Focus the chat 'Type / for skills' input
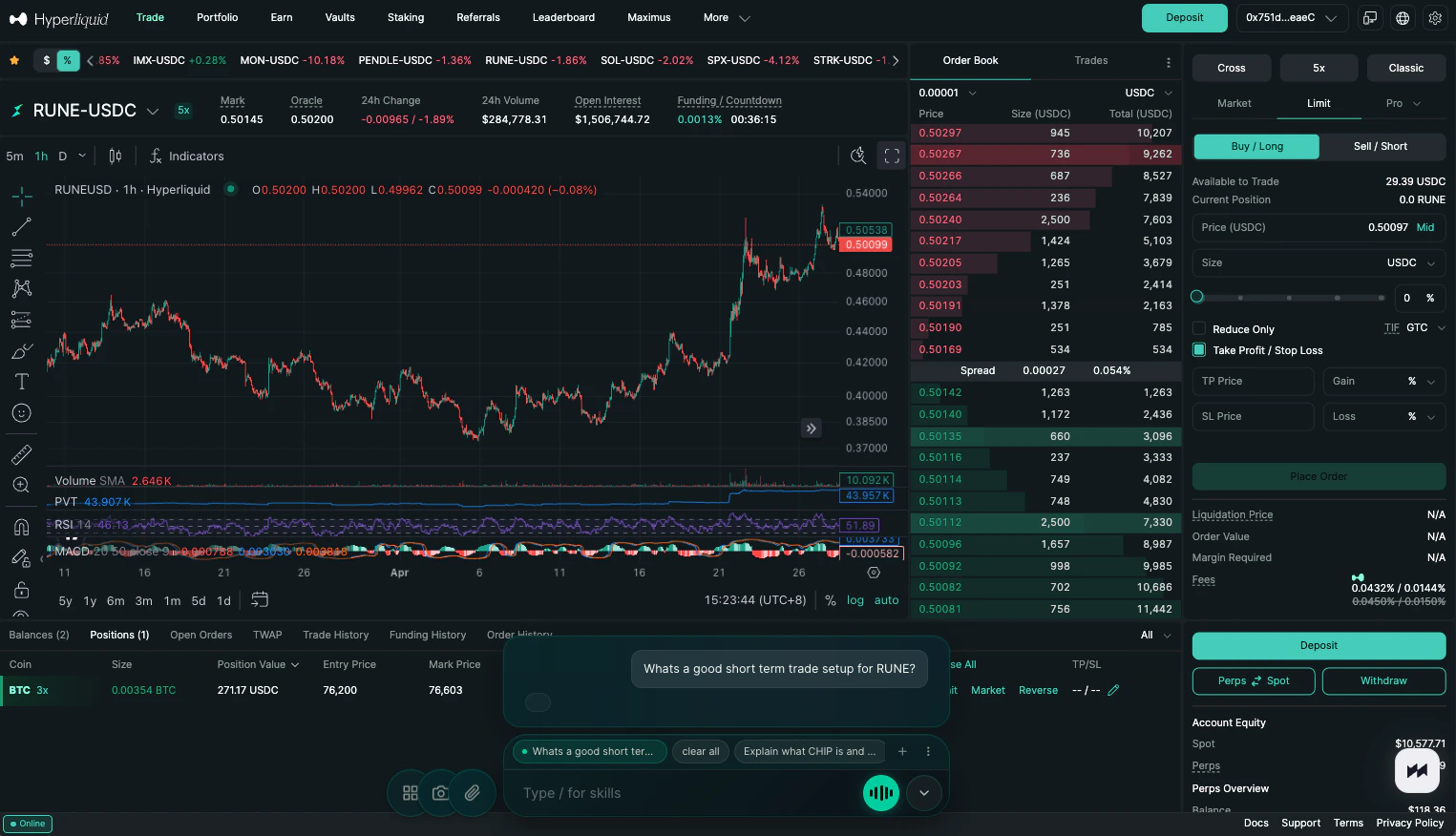Viewport: 1456px width, 836px height. [687, 793]
